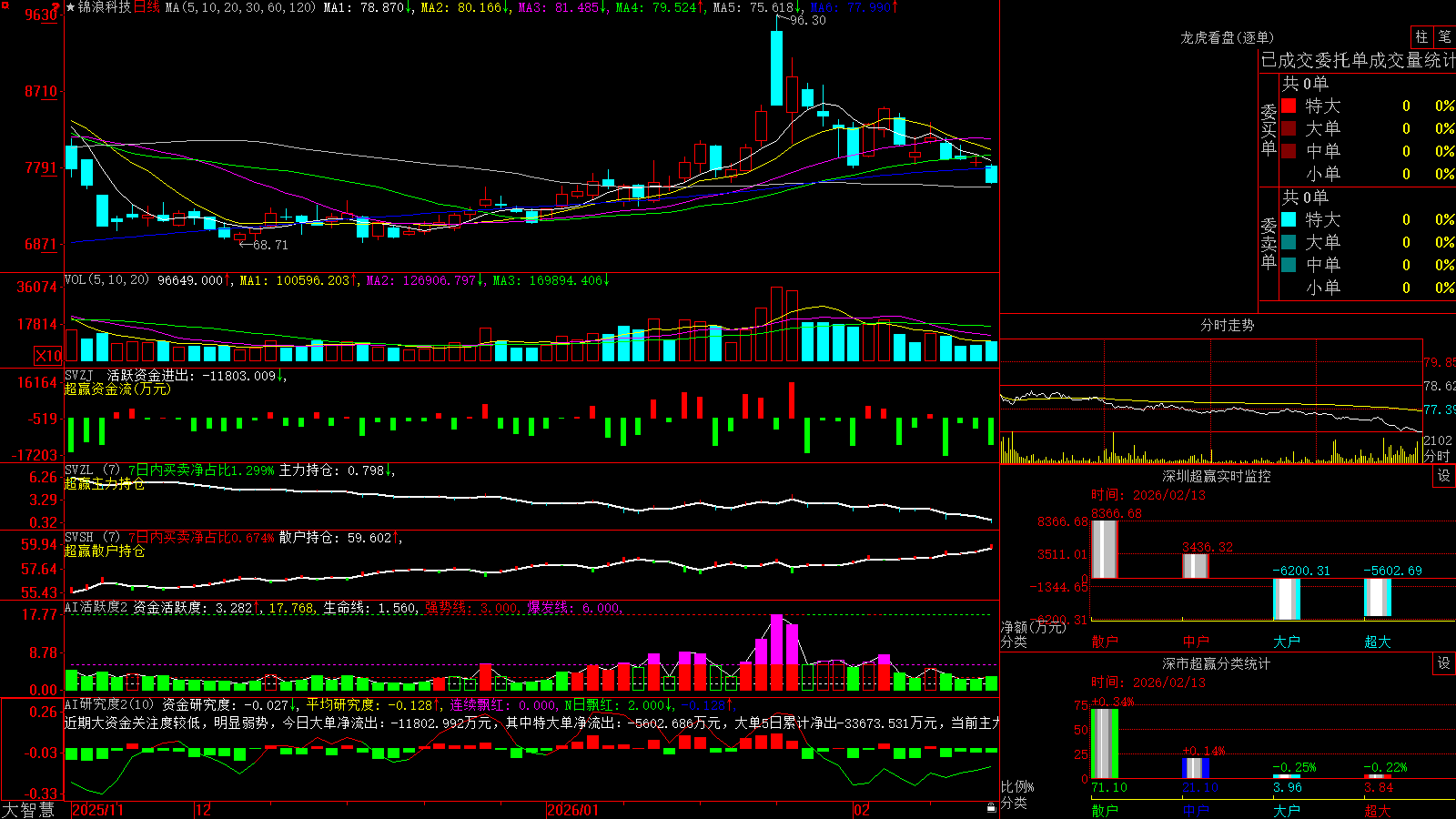Click the teal 大单 swatch under 委卖单
This screenshot has width=1456, height=819.
pos(1289,242)
